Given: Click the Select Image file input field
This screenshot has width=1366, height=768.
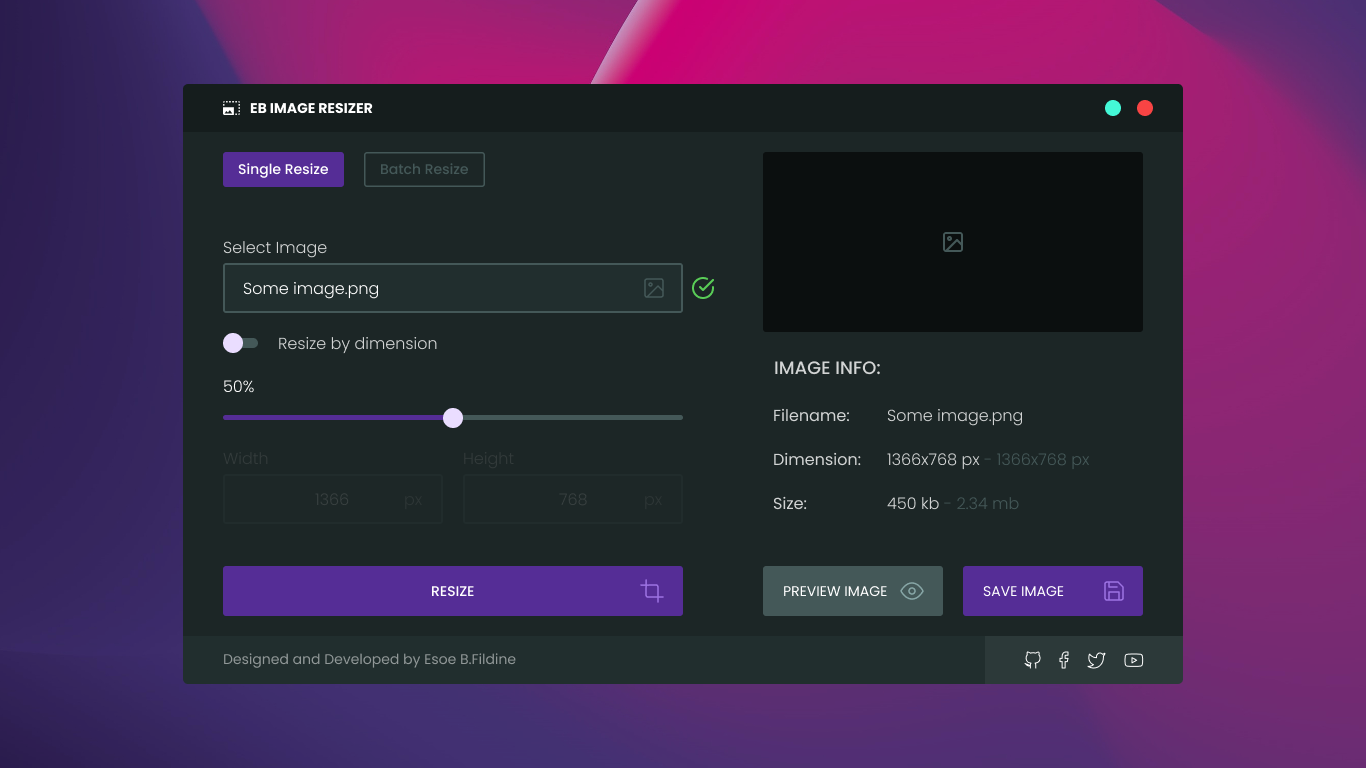Looking at the screenshot, I should [x=453, y=288].
